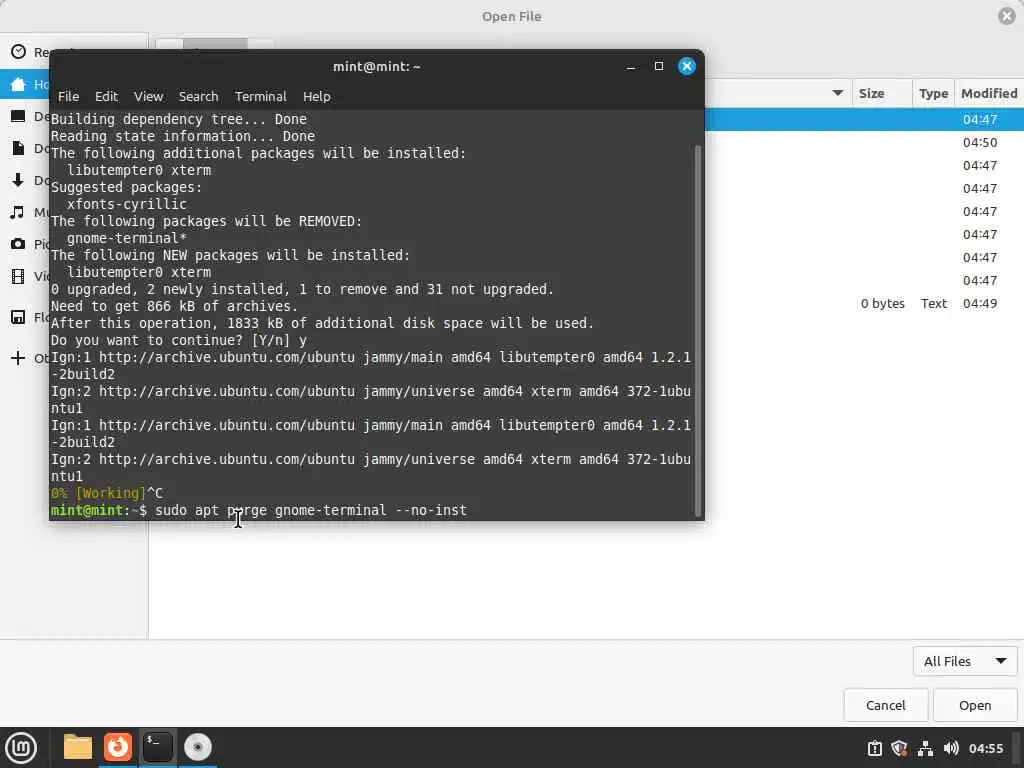Open the Help menu in terminal

tap(317, 96)
